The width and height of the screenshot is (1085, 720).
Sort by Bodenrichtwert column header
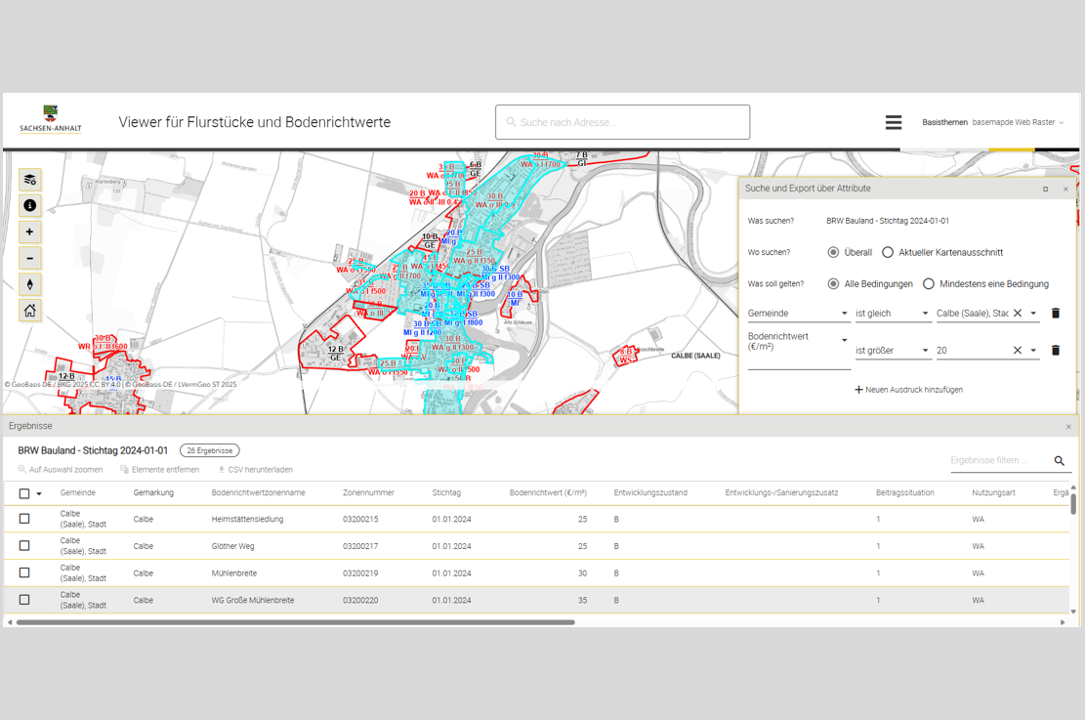pyautogui.click(x=547, y=493)
